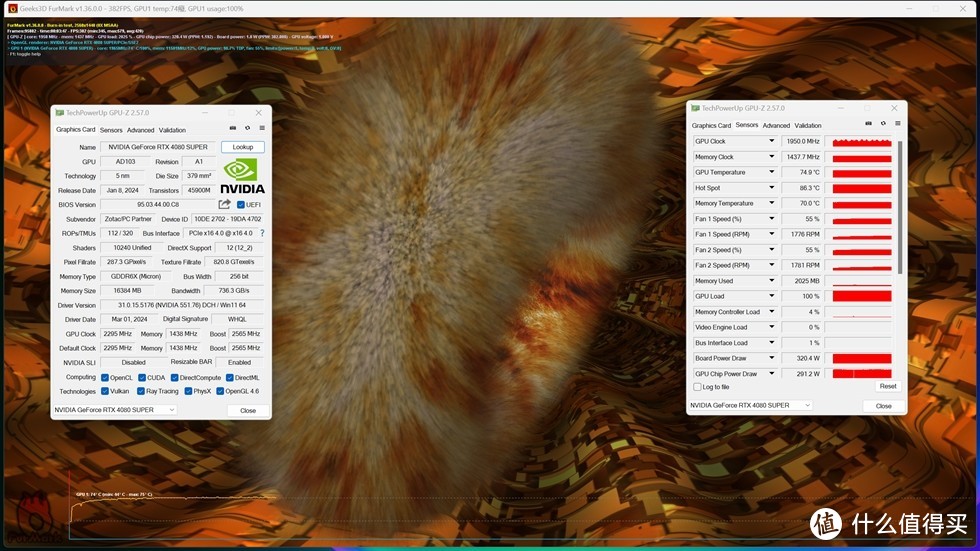The height and width of the screenshot is (551, 980).
Task: Toggle the DirectML checkbox
Action: pos(230,378)
